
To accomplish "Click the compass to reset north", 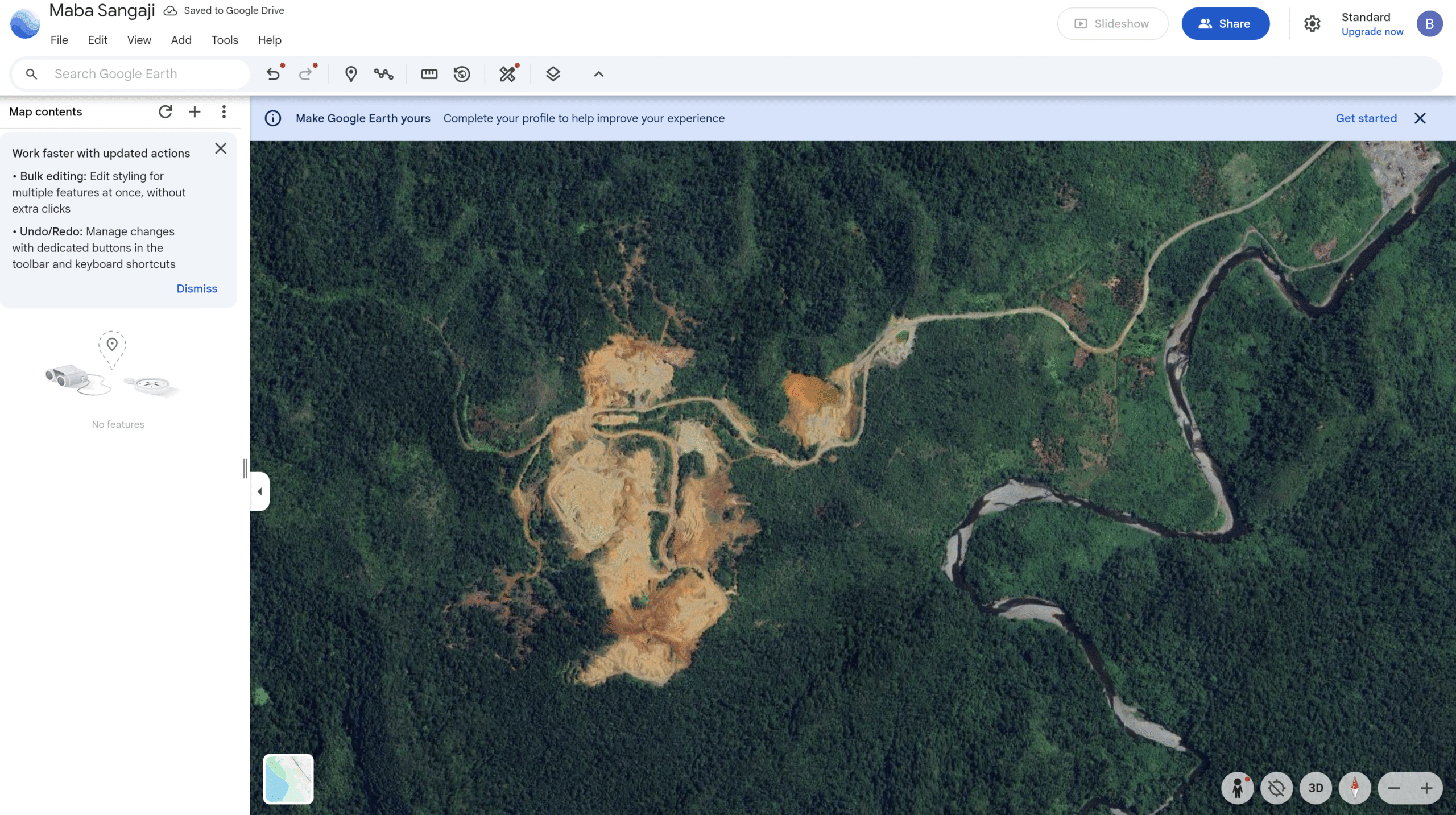I will coord(1355,788).
